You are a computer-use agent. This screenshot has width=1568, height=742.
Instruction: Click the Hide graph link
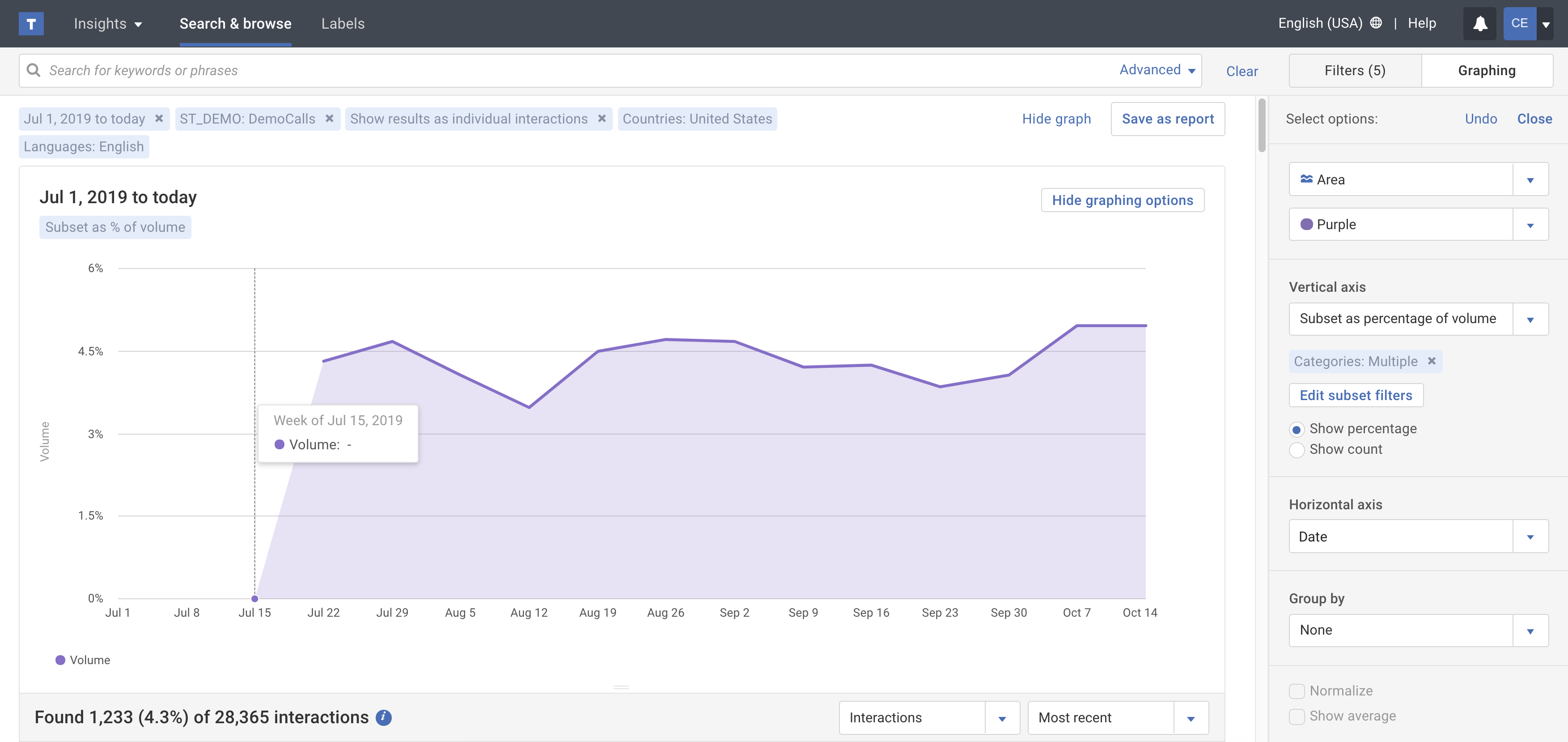click(1056, 119)
